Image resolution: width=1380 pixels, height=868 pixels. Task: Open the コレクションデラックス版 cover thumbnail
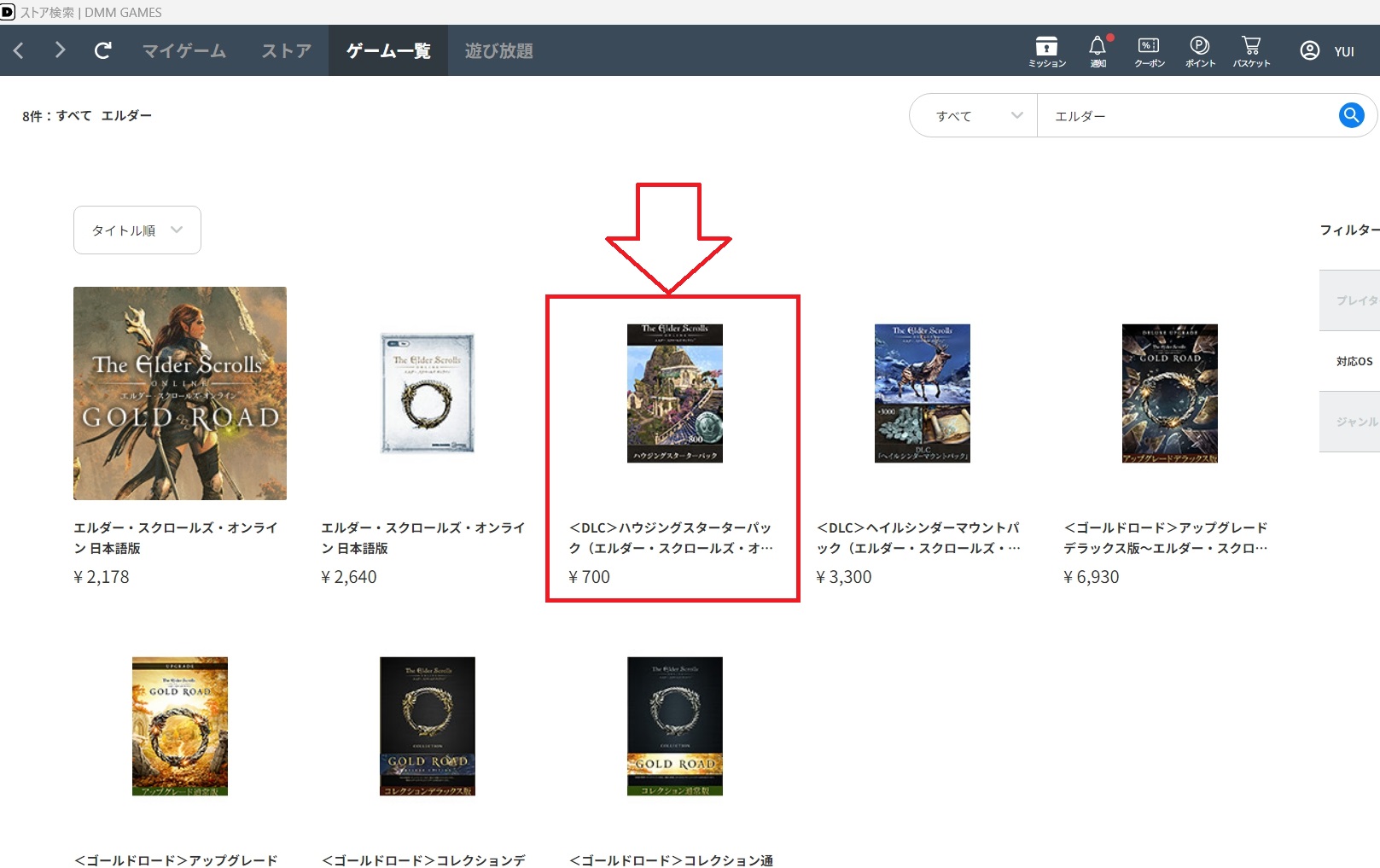click(x=428, y=726)
